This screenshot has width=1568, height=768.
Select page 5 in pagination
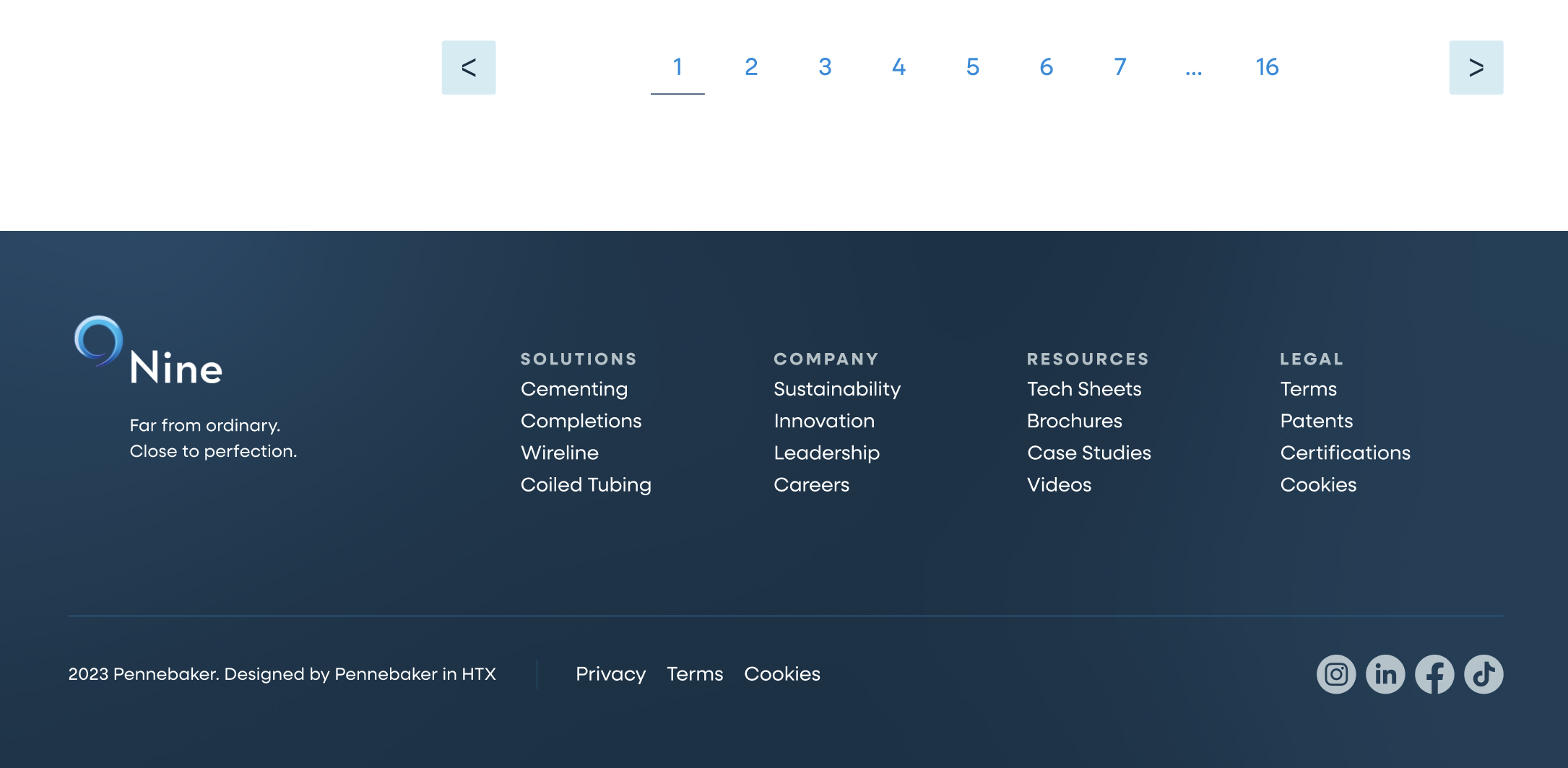pos(972,67)
